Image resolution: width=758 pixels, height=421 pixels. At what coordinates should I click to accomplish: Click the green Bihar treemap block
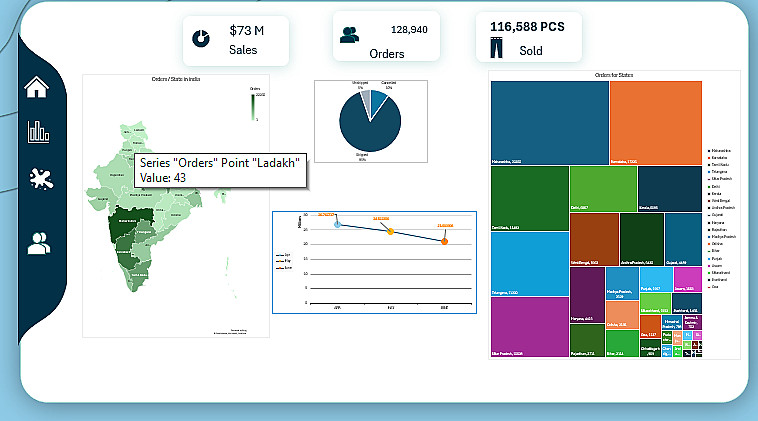pyautogui.click(x=622, y=344)
